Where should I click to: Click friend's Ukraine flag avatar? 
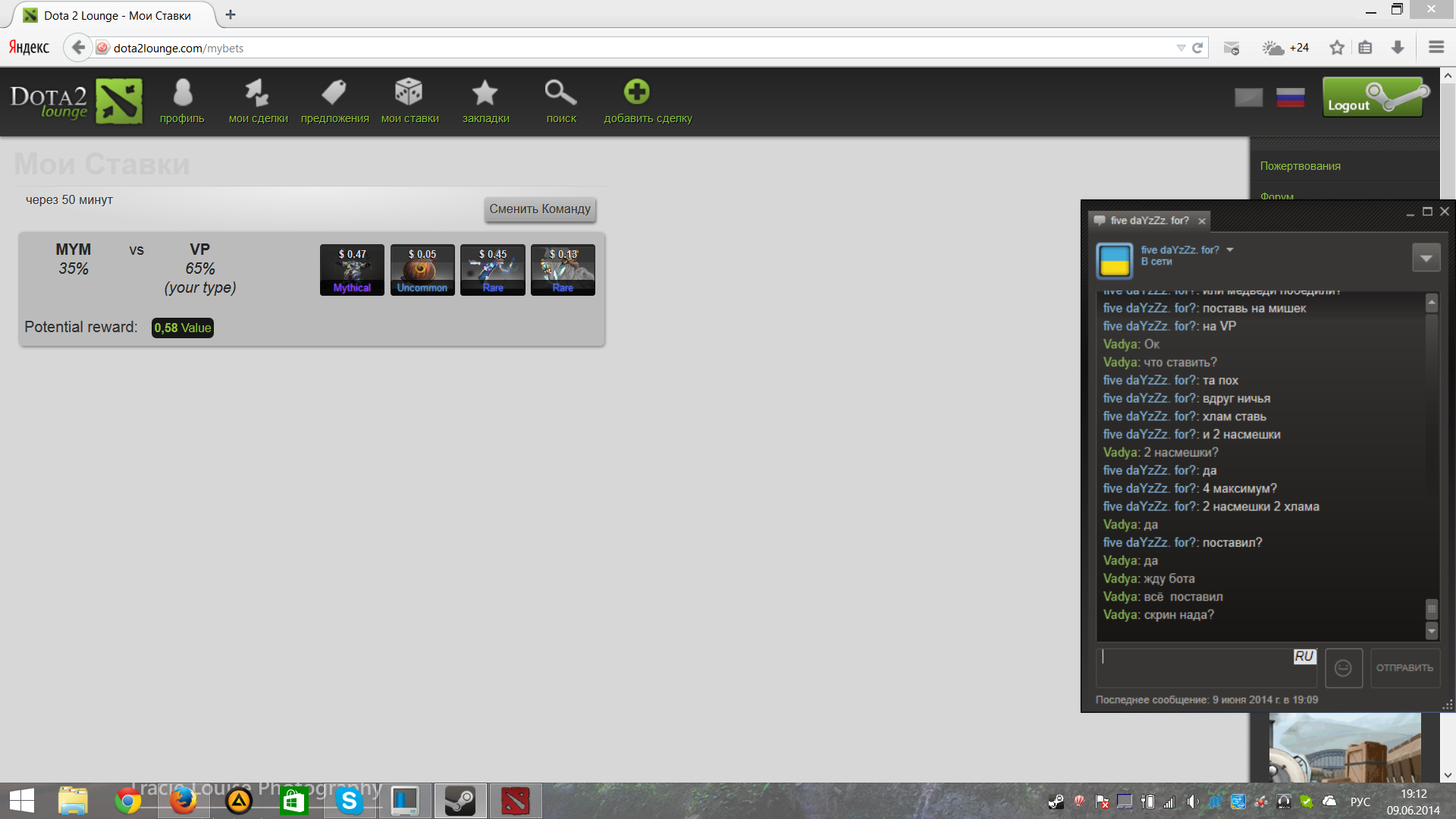pyautogui.click(x=1114, y=260)
